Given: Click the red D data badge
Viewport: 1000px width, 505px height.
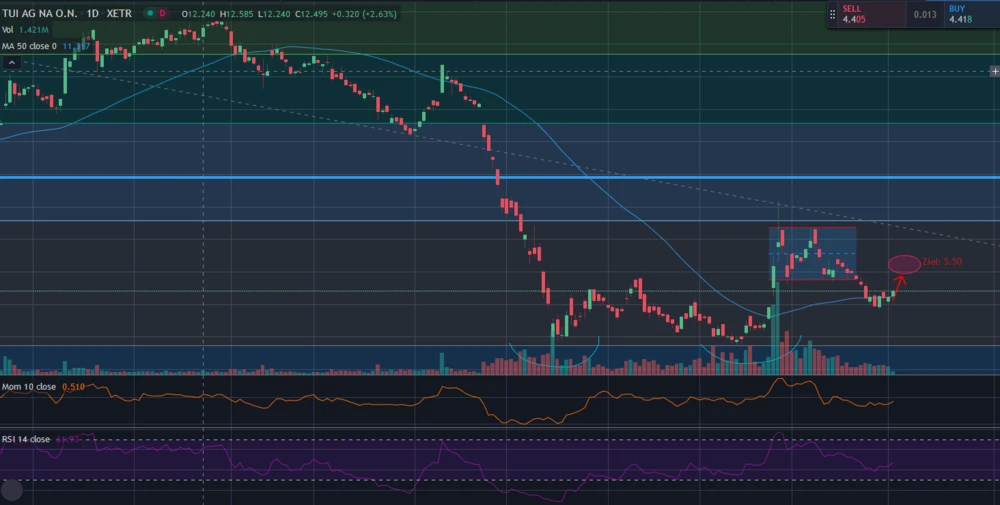Looking at the screenshot, I should tap(163, 14).
